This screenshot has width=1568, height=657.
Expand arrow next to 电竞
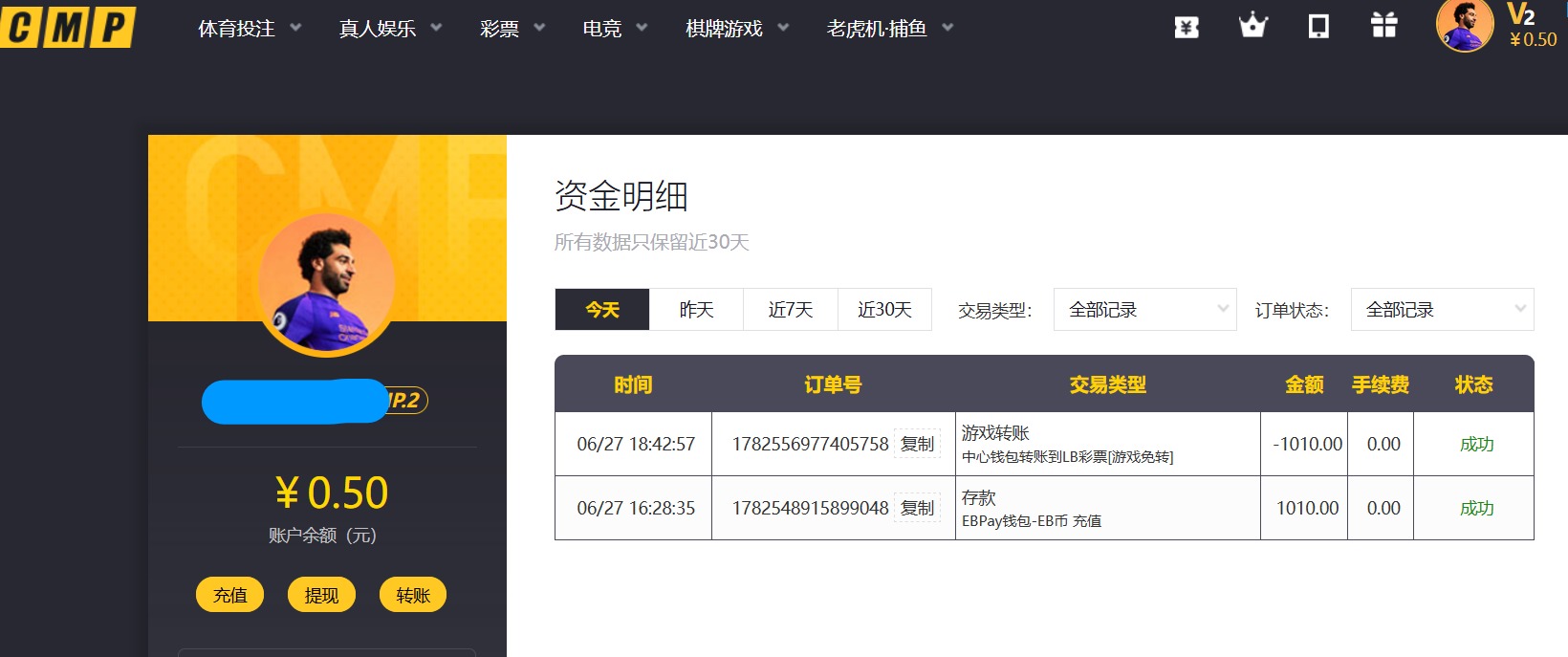point(642,28)
